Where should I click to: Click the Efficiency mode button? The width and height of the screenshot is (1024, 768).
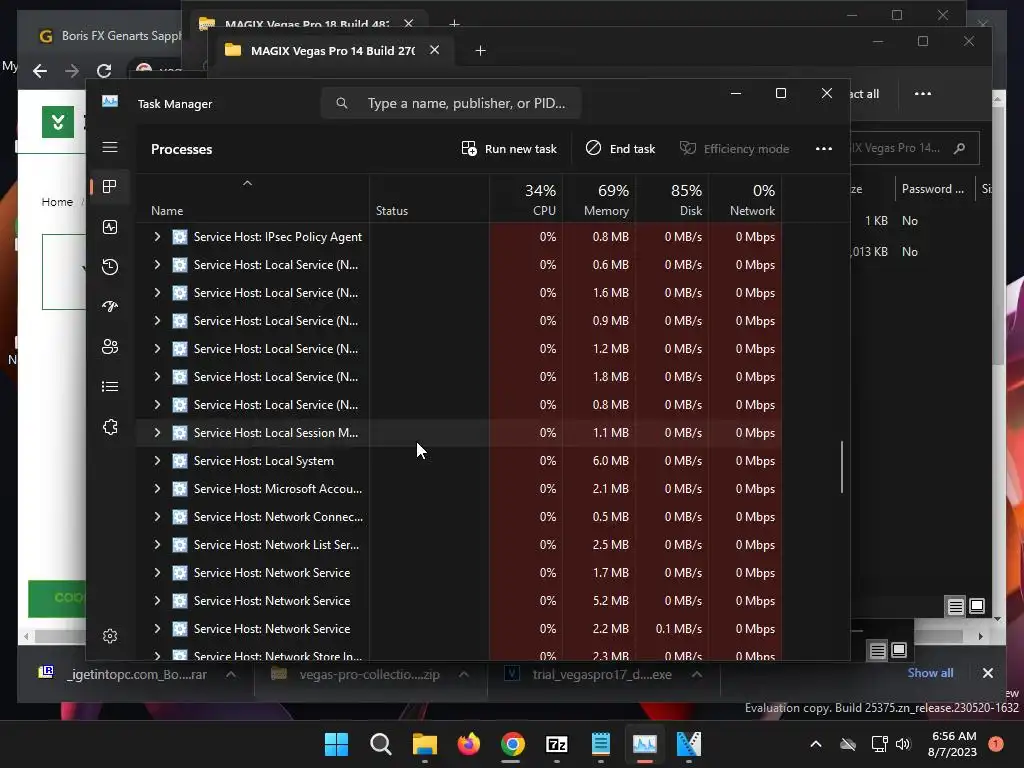(x=735, y=149)
